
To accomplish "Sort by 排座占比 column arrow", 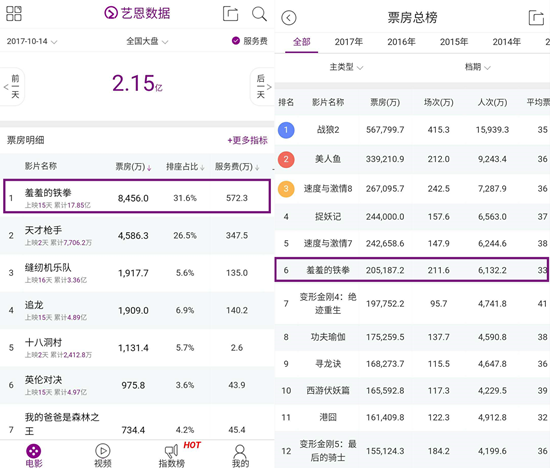I will click(x=202, y=168).
